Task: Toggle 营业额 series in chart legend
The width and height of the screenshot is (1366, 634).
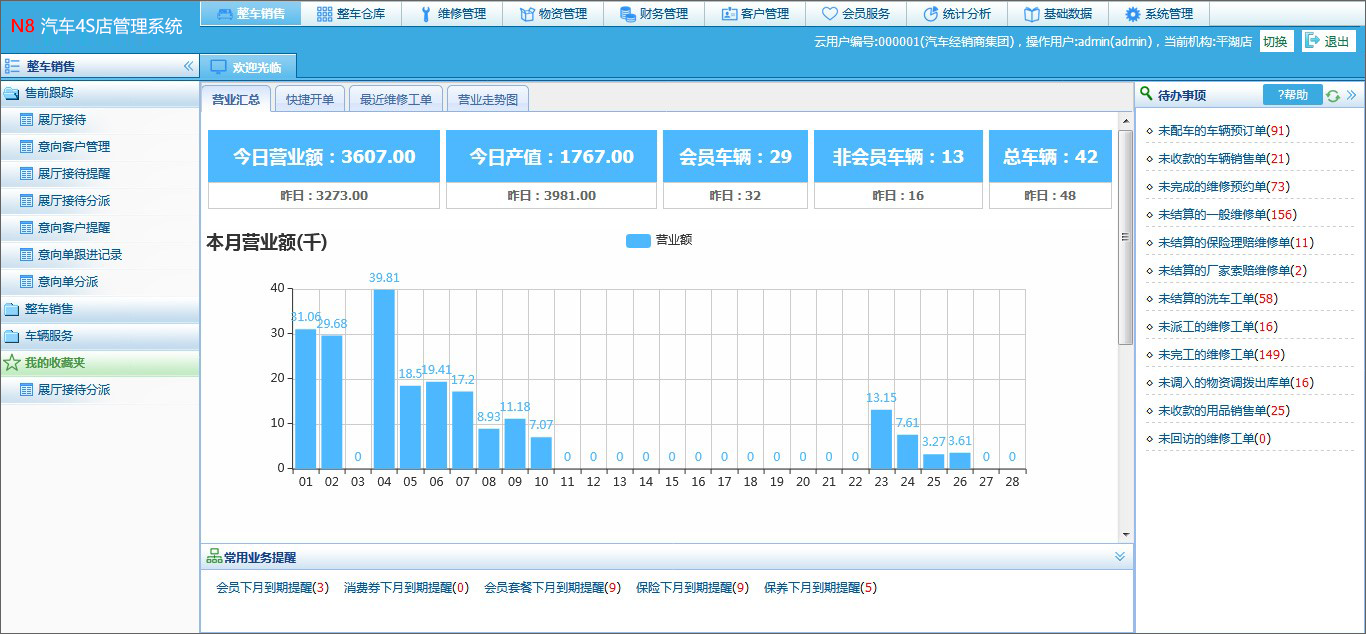Action: click(659, 241)
